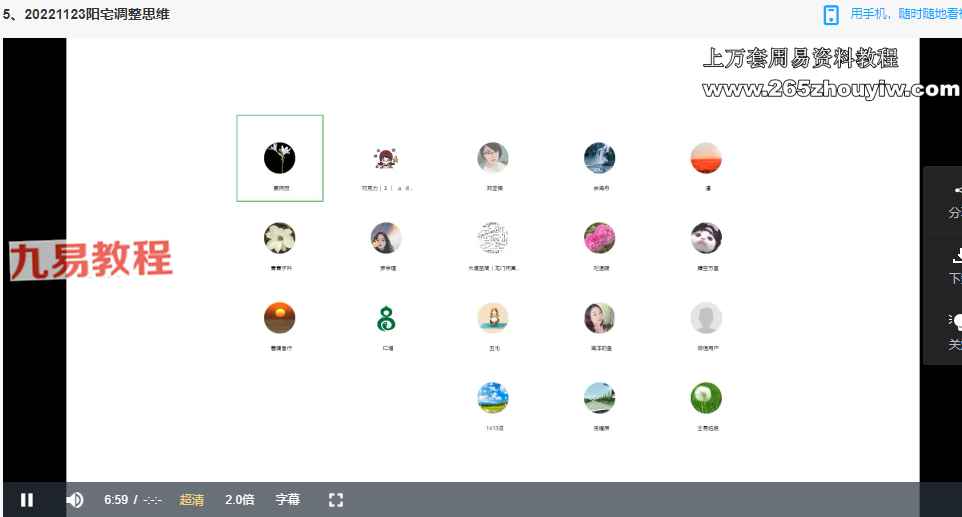Change the 2.0倍 playback speed

click(240, 500)
